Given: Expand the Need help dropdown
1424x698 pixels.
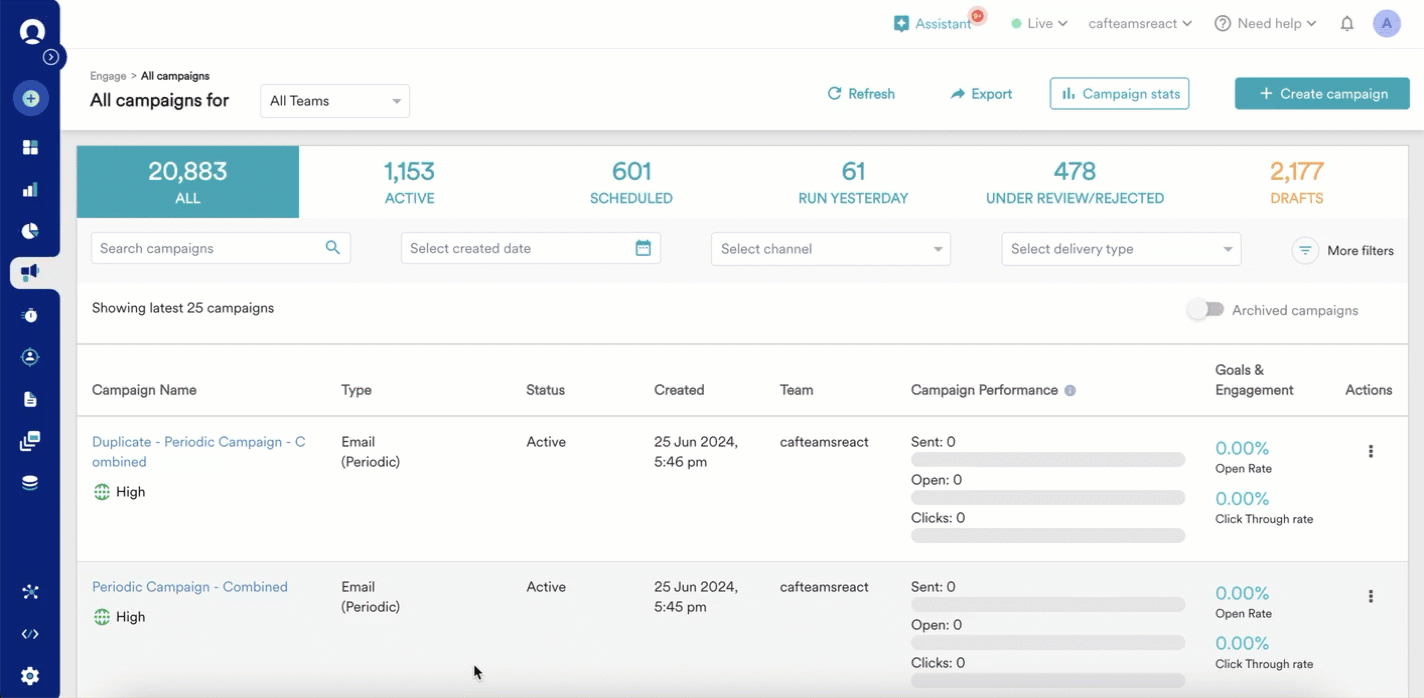Looking at the screenshot, I should click(x=1265, y=23).
